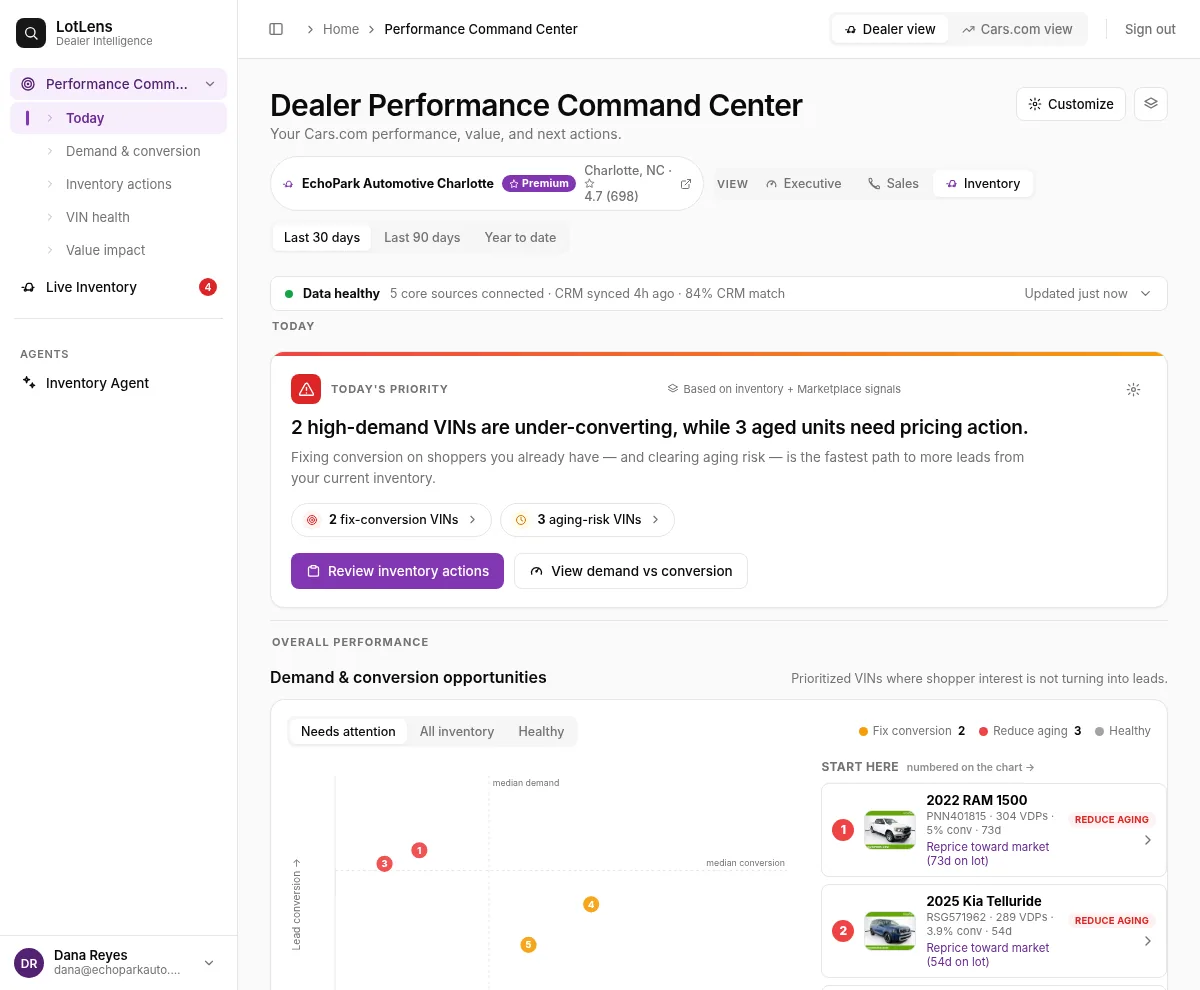The image size is (1200, 990).
Task: Click Reprice toward market (73d on lot)
Action: (x=988, y=854)
